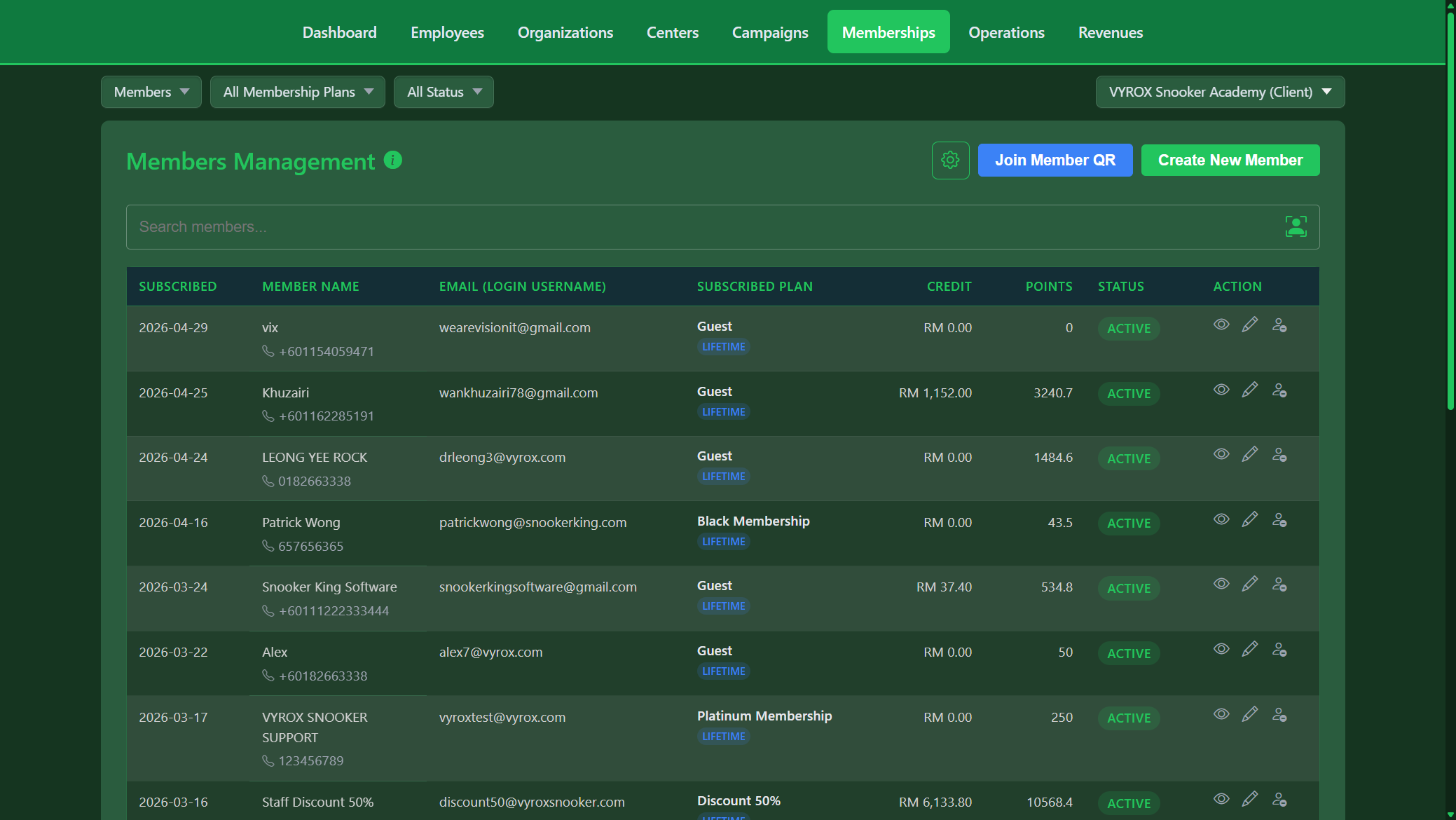Click subscribed date 2026-03-22

point(173,652)
